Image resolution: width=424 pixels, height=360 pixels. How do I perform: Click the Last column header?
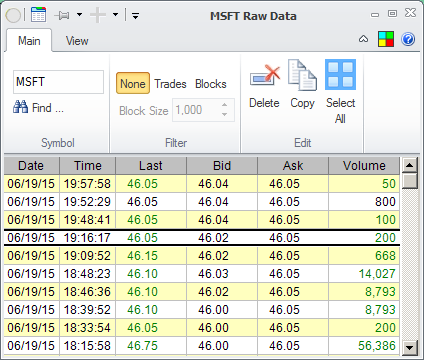click(151, 166)
